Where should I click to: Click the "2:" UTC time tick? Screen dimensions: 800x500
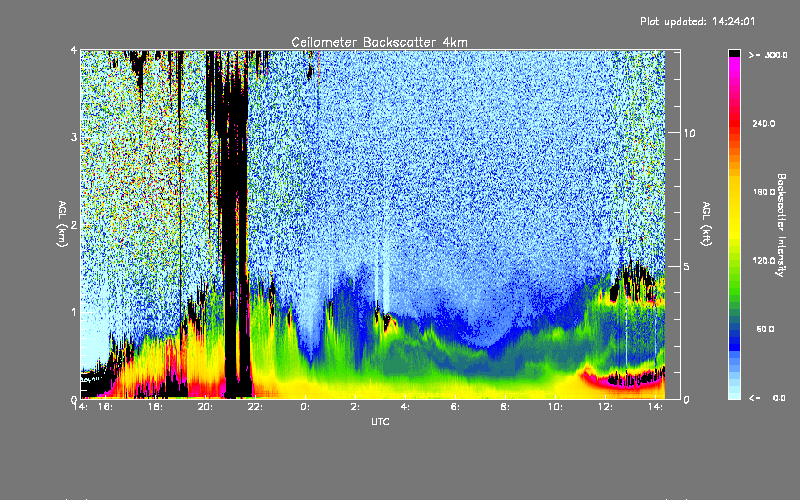coord(355,407)
